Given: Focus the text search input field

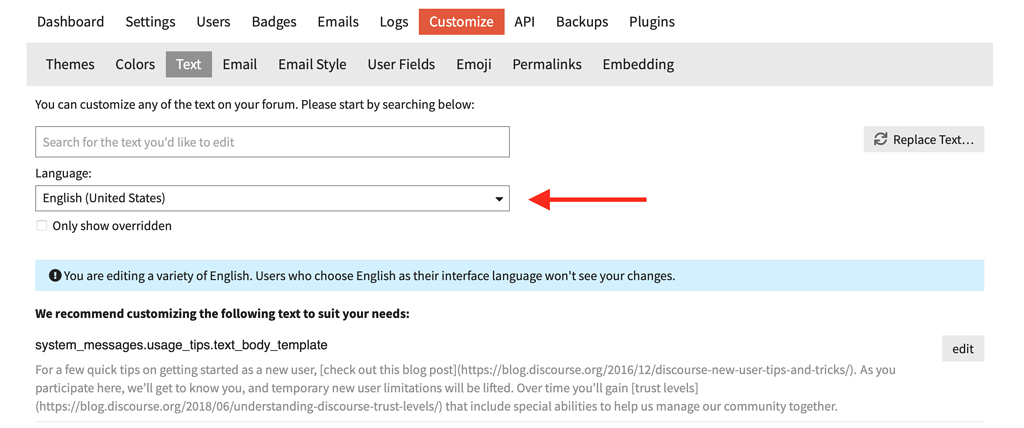Looking at the screenshot, I should [272, 142].
